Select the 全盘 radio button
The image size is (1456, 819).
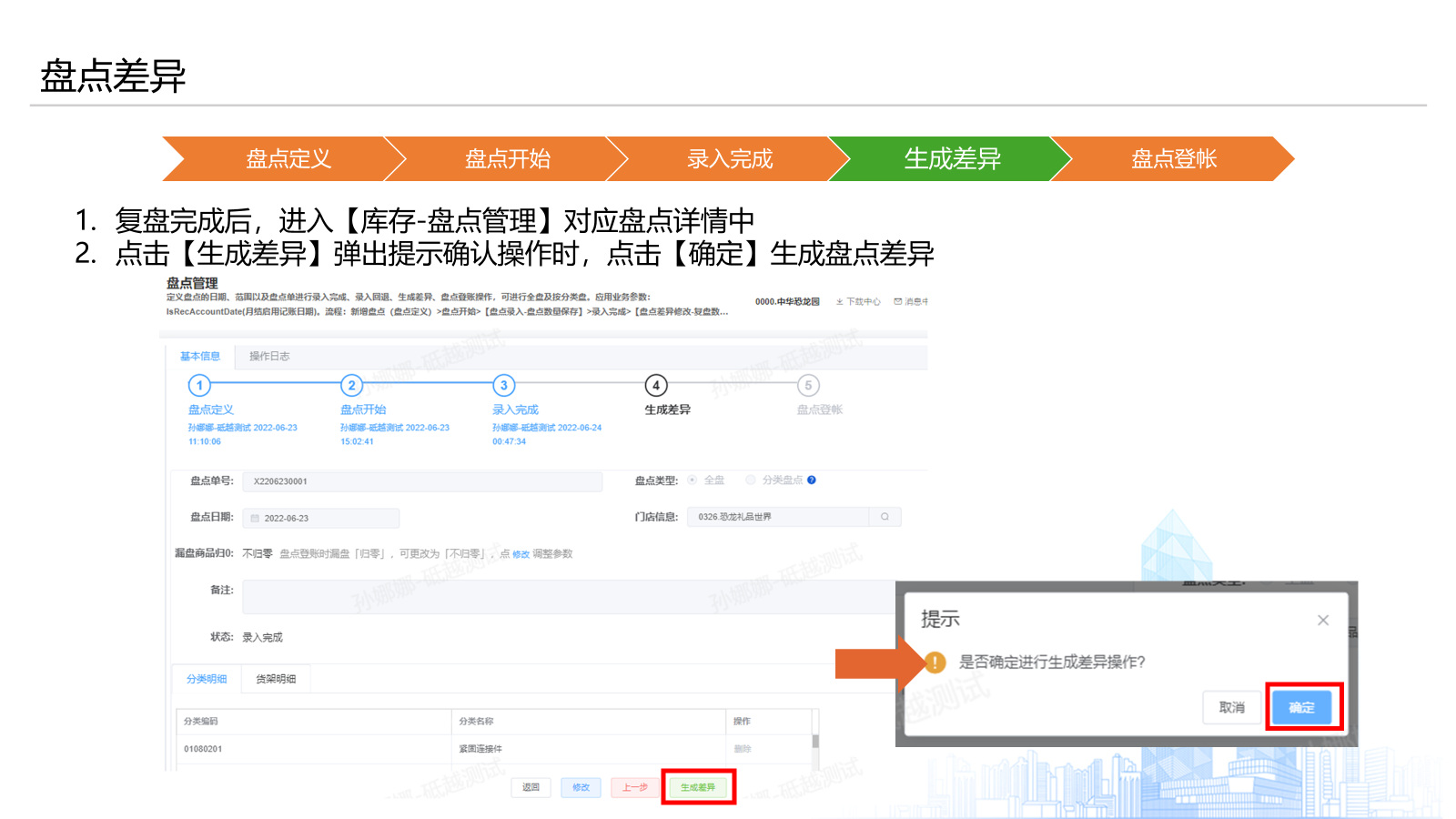(693, 480)
